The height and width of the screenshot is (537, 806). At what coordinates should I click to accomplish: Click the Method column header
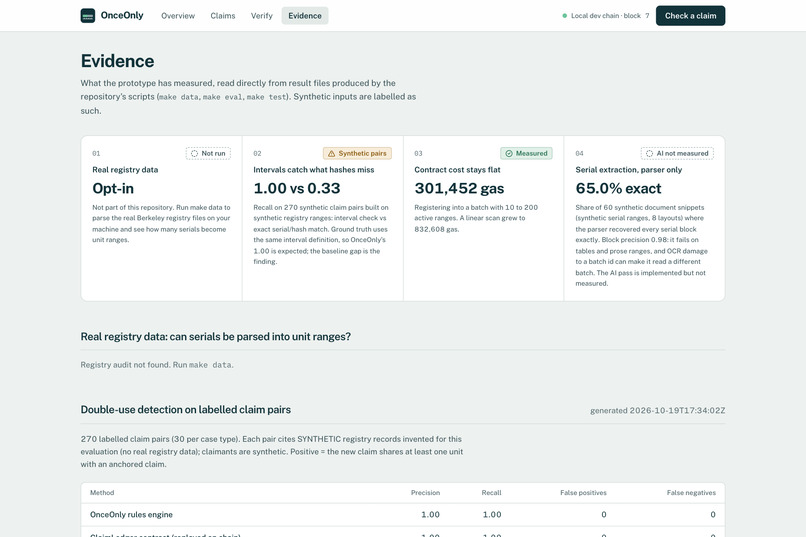tap(102, 493)
